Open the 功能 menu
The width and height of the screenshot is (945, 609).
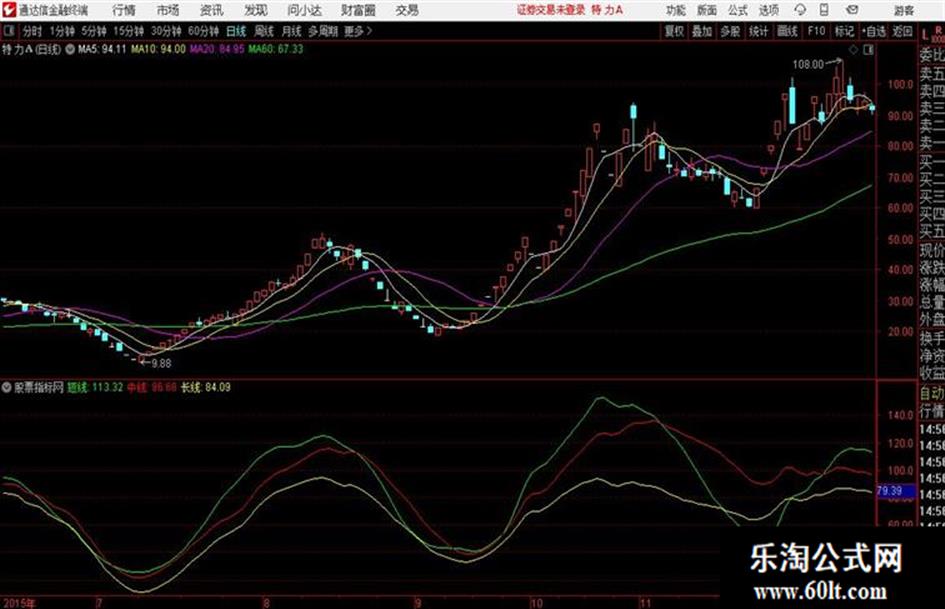point(676,10)
